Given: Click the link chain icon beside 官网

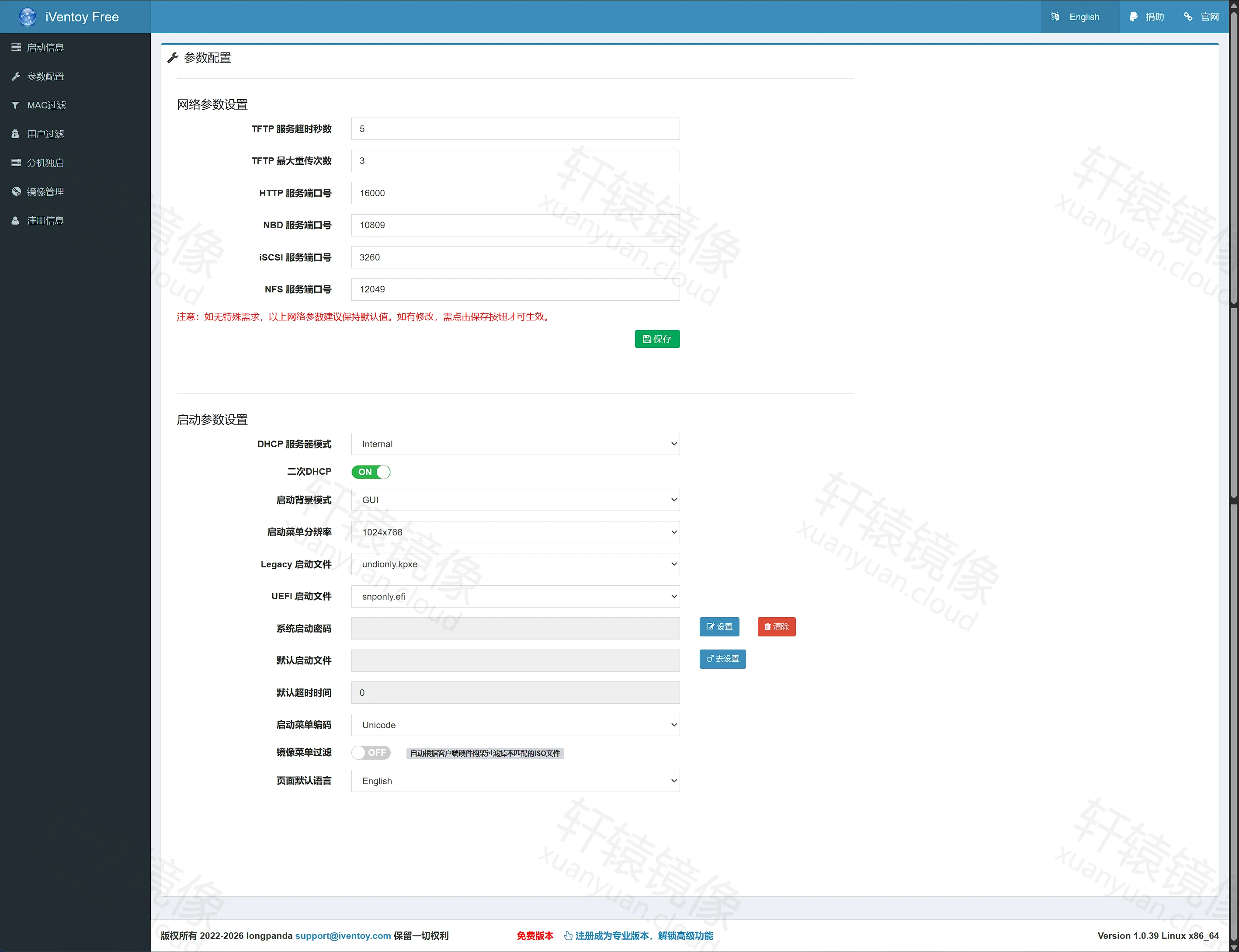Looking at the screenshot, I should (x=1188, y=17).
